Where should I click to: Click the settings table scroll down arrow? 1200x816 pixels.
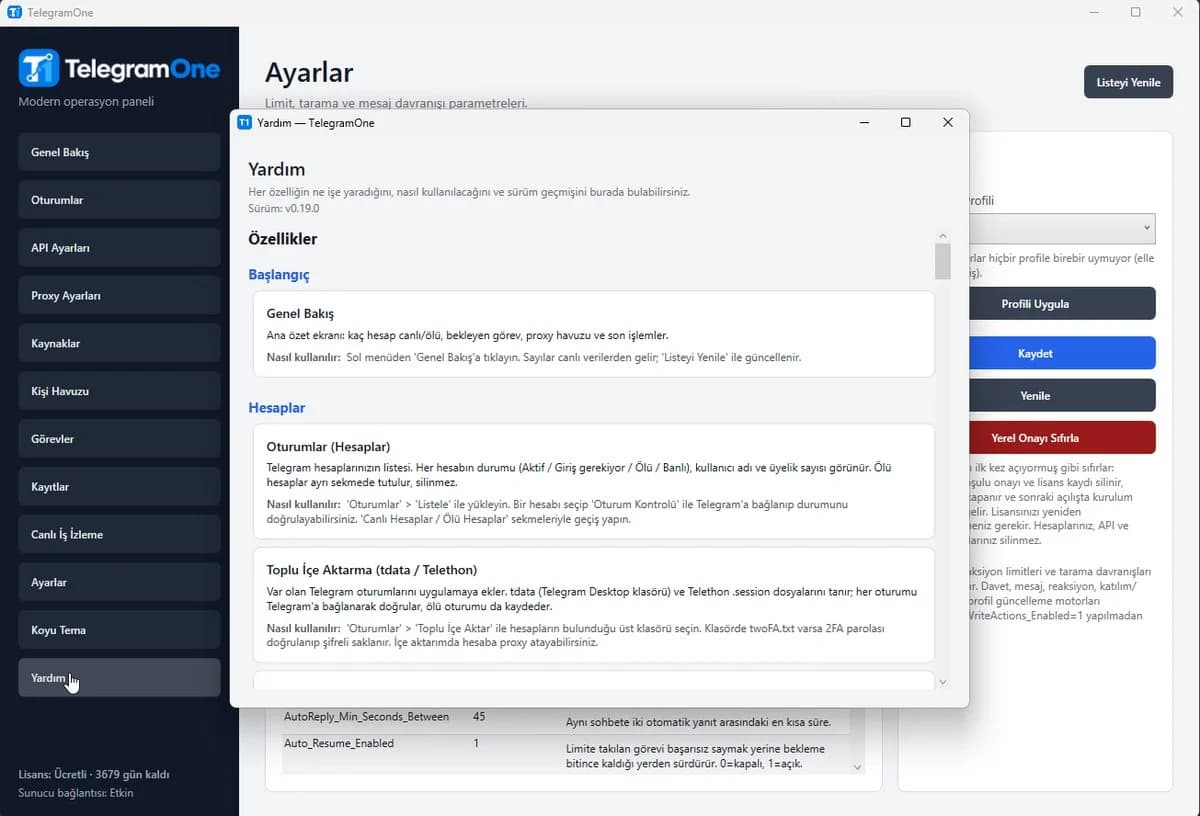tap(857, 766)
